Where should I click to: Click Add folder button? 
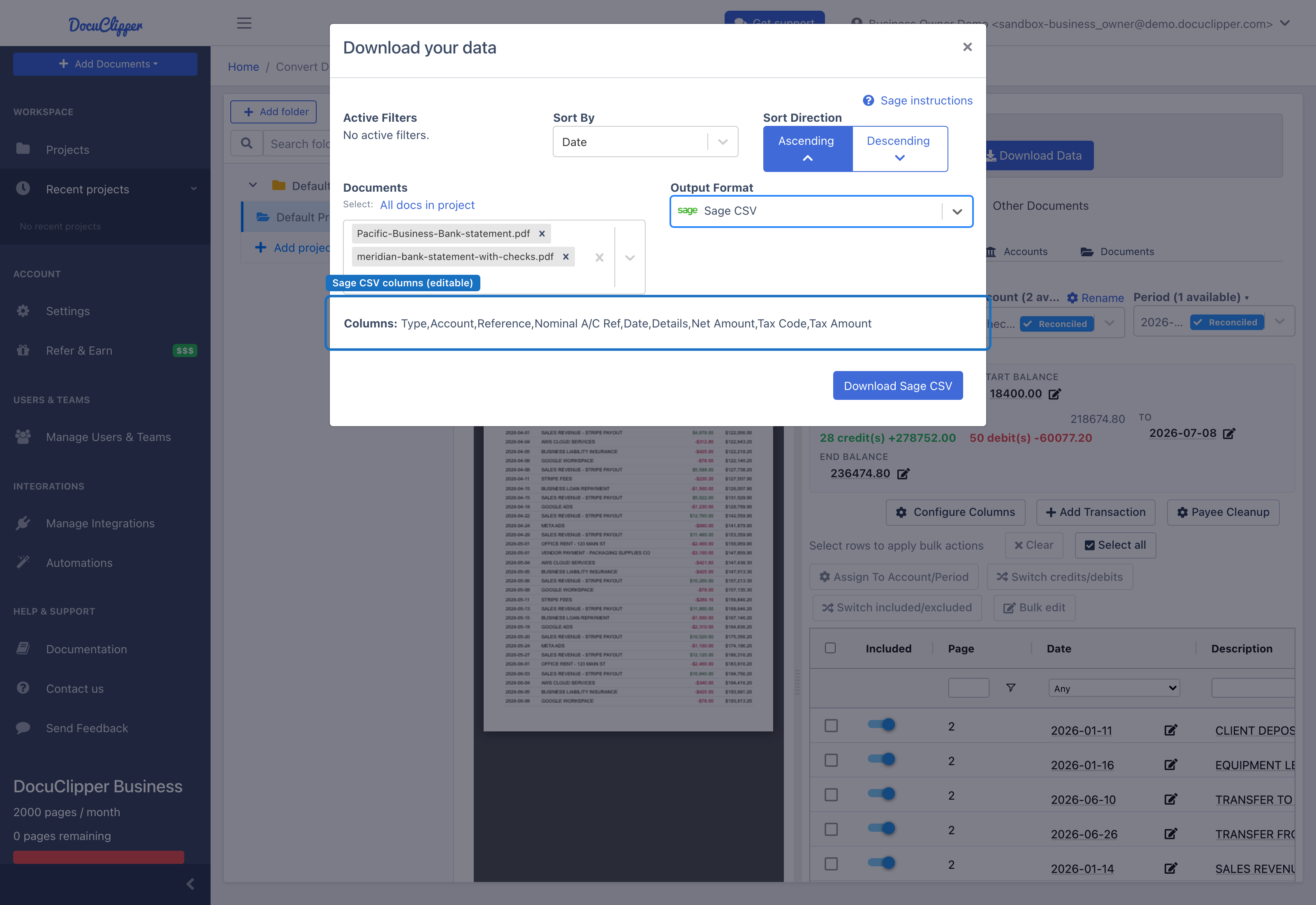click(273, 112)
